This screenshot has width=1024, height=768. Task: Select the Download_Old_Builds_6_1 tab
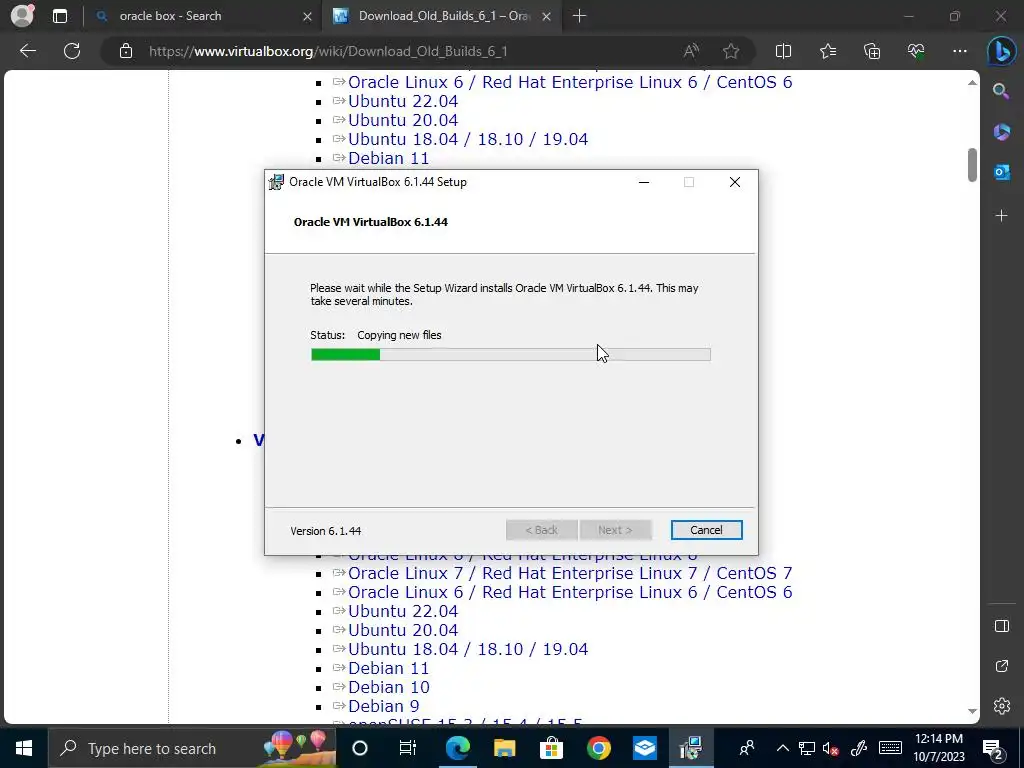(444, 16)
